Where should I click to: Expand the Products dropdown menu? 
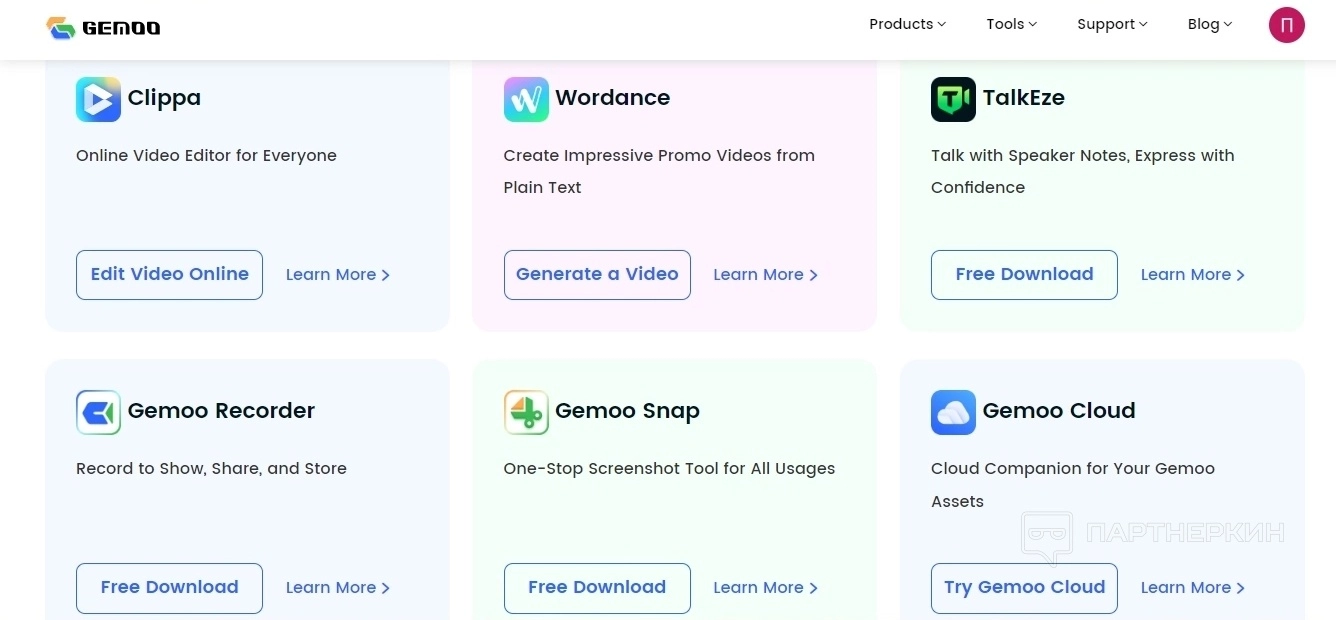(x=907, y=24)
